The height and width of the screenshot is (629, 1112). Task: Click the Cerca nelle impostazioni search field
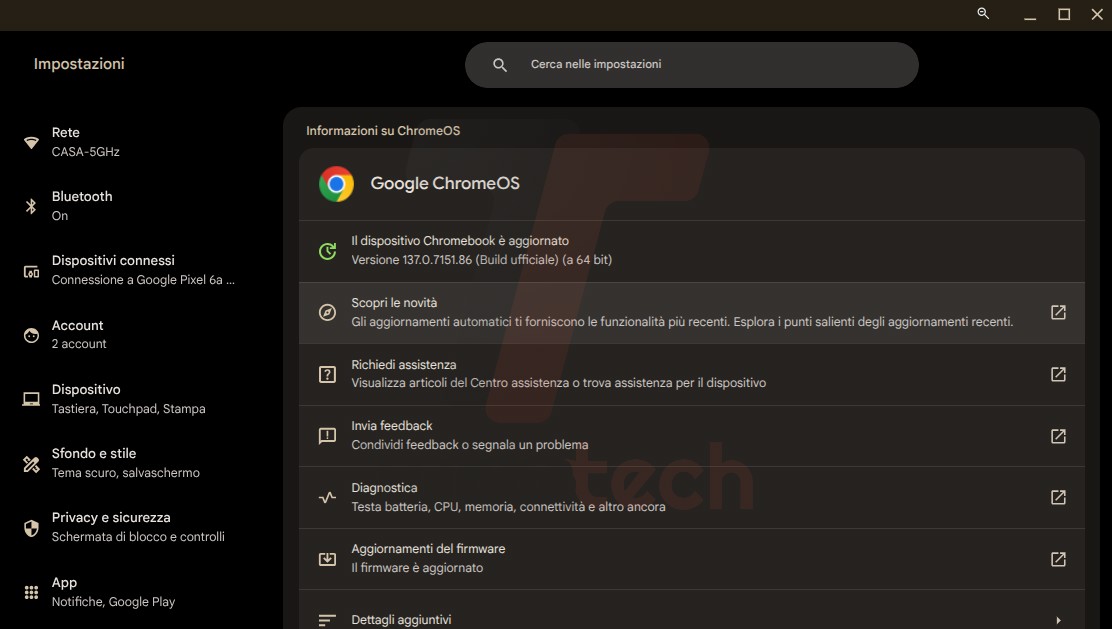690,64
